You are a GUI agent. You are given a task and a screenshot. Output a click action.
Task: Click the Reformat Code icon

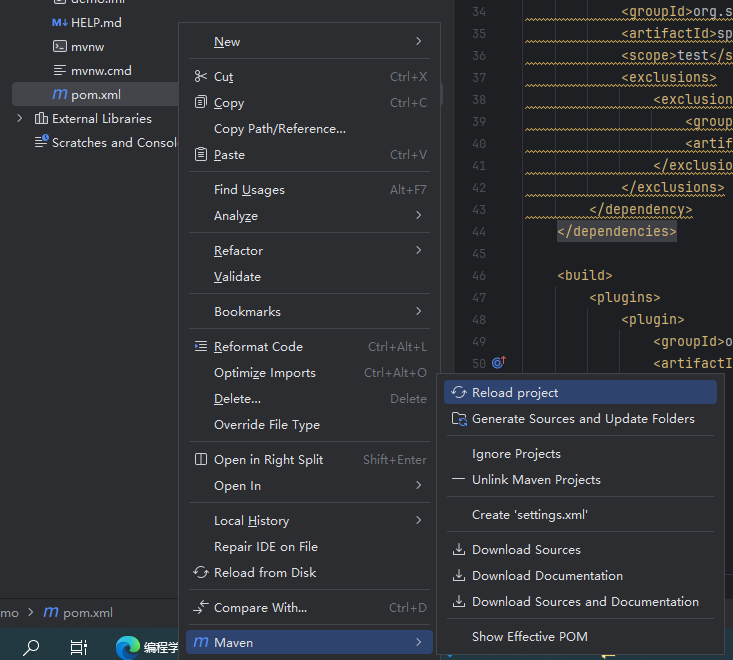(201, 346)
